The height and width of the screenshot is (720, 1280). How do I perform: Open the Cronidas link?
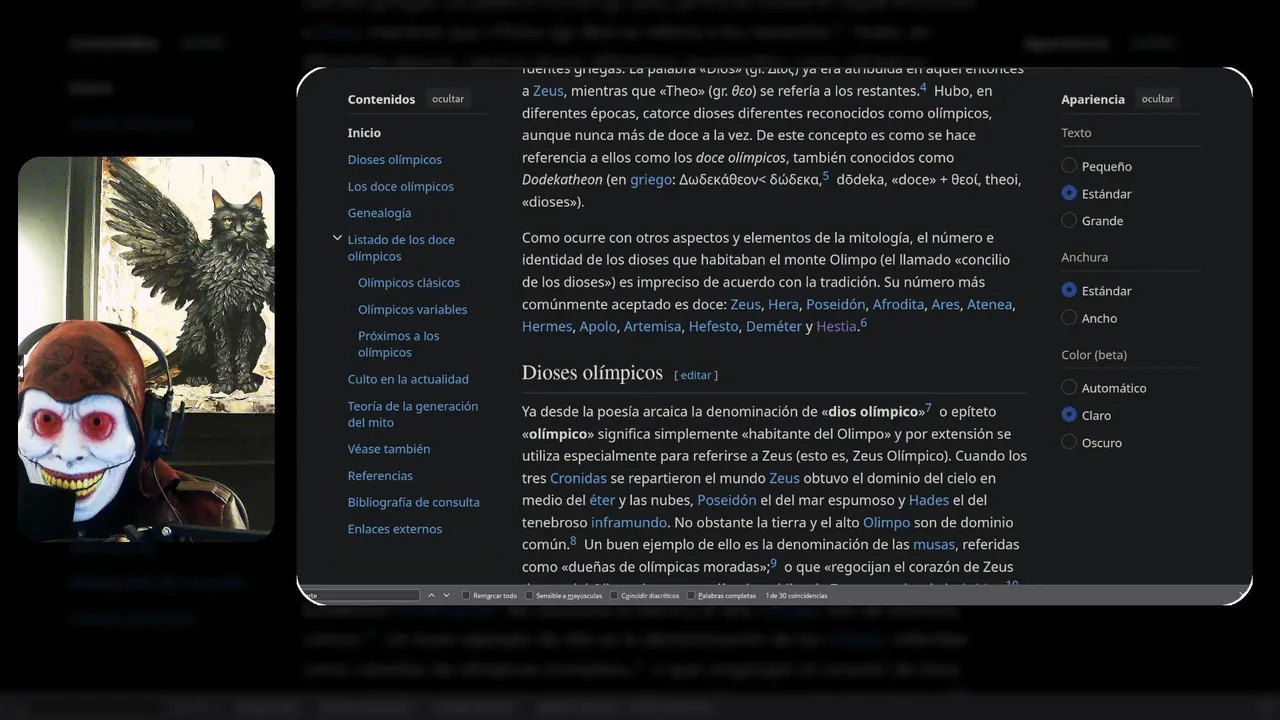click(578, 478)
